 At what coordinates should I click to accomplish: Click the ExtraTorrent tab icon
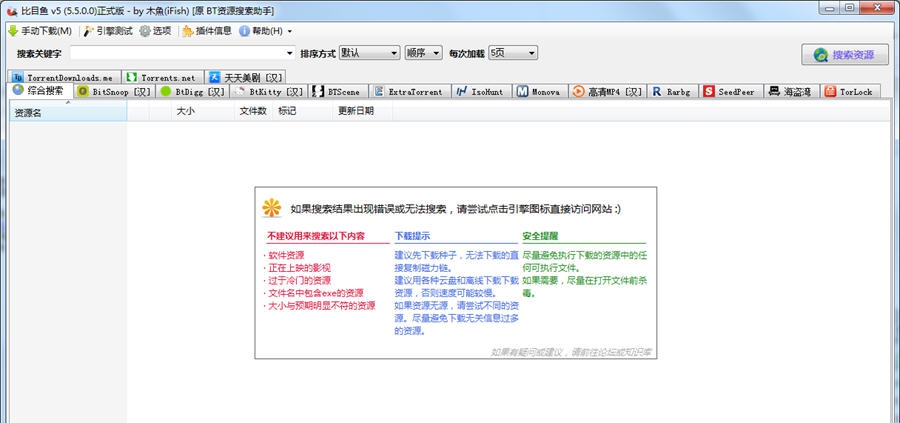379,91
